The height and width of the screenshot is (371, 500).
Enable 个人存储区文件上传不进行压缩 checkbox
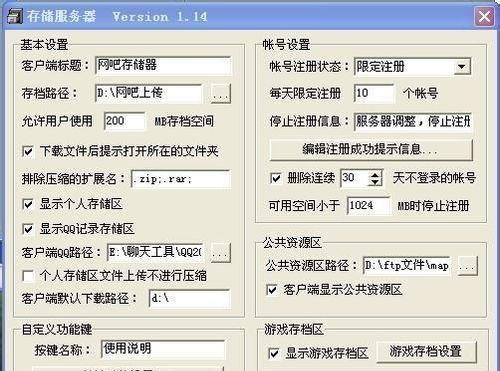coord(28,276)
